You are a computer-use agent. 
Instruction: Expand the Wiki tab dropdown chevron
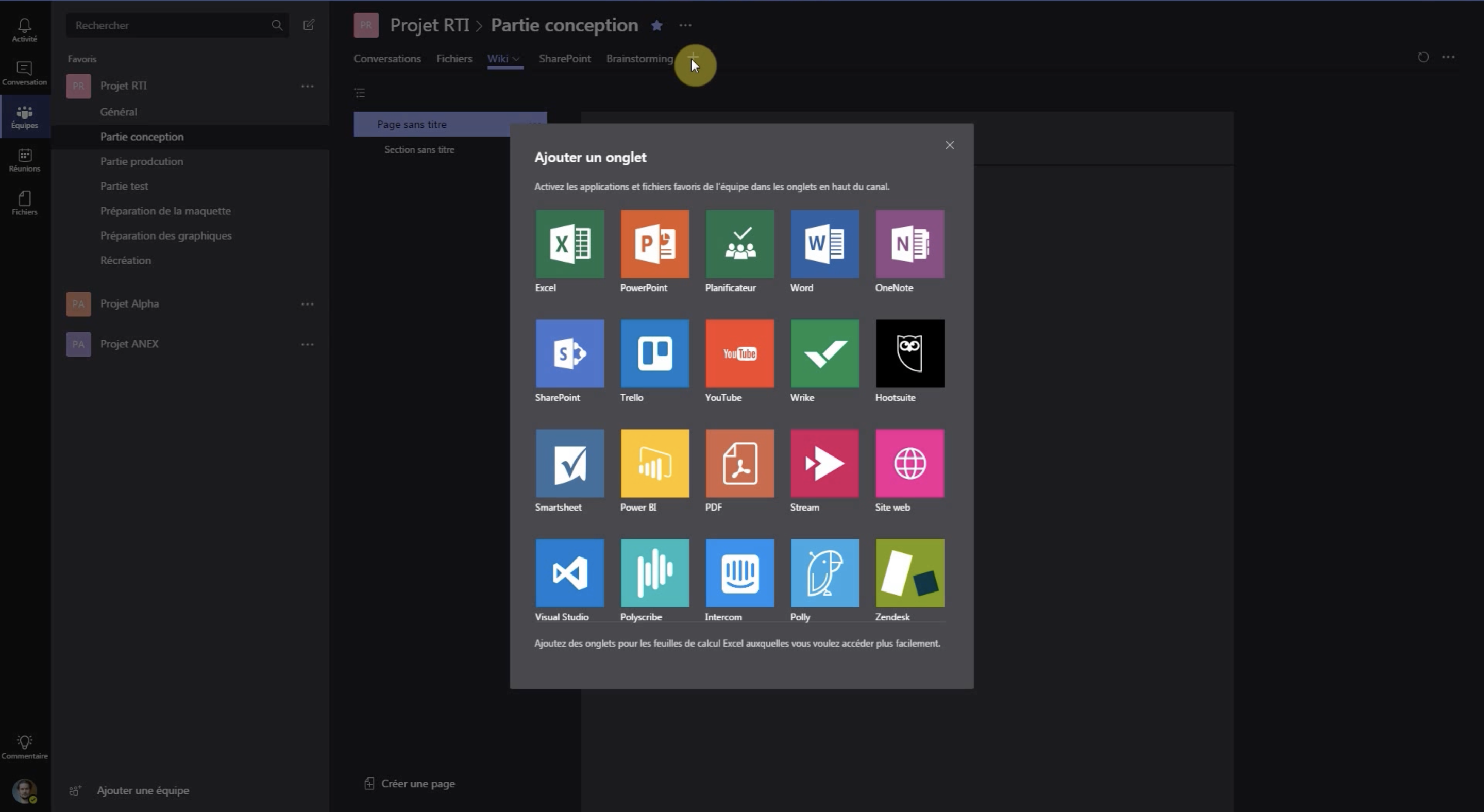click(x=516, y=59)
